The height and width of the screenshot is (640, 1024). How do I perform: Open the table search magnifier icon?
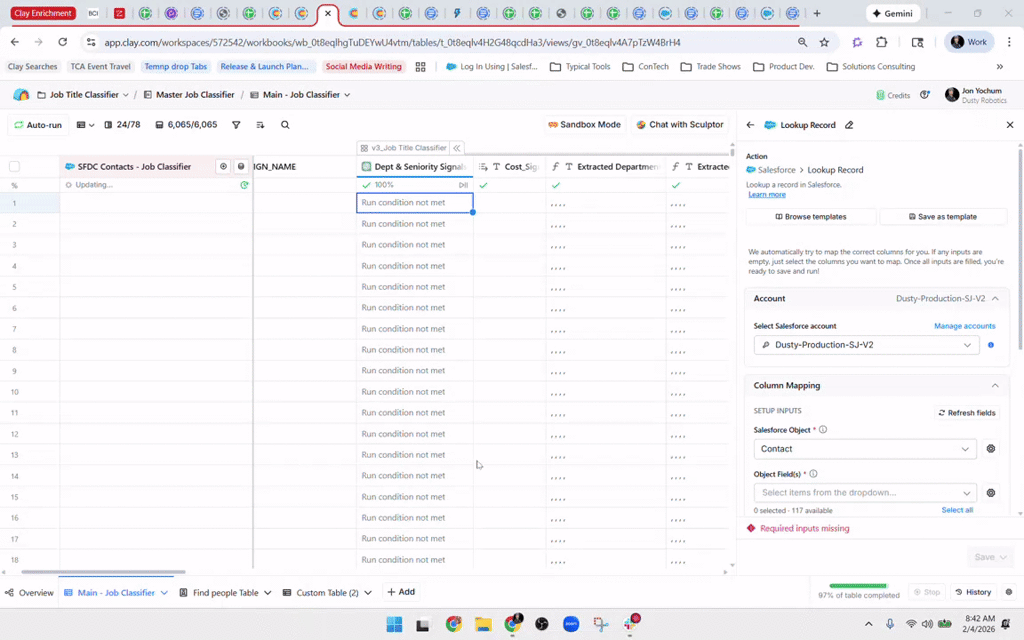(x=285, y=125)
